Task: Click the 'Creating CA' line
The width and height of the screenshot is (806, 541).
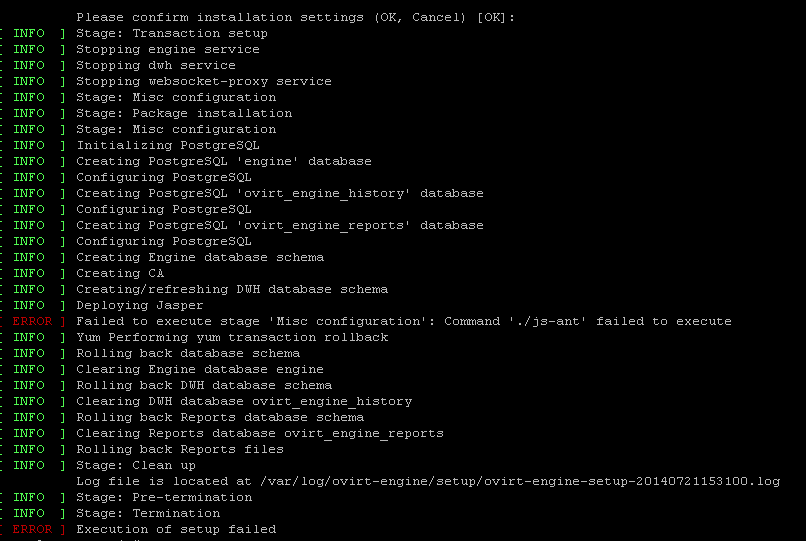Action: (120, 273)
